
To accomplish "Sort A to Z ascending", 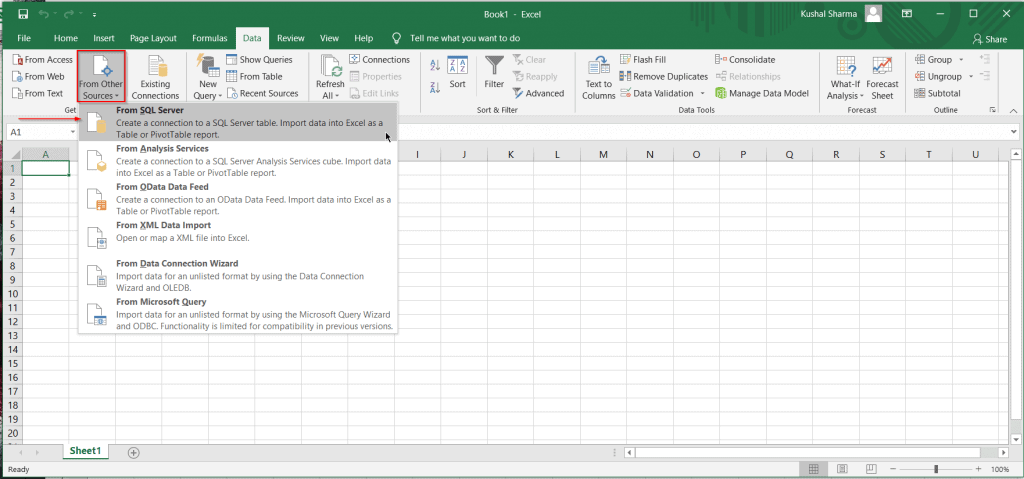I will [x=435, y=65].
